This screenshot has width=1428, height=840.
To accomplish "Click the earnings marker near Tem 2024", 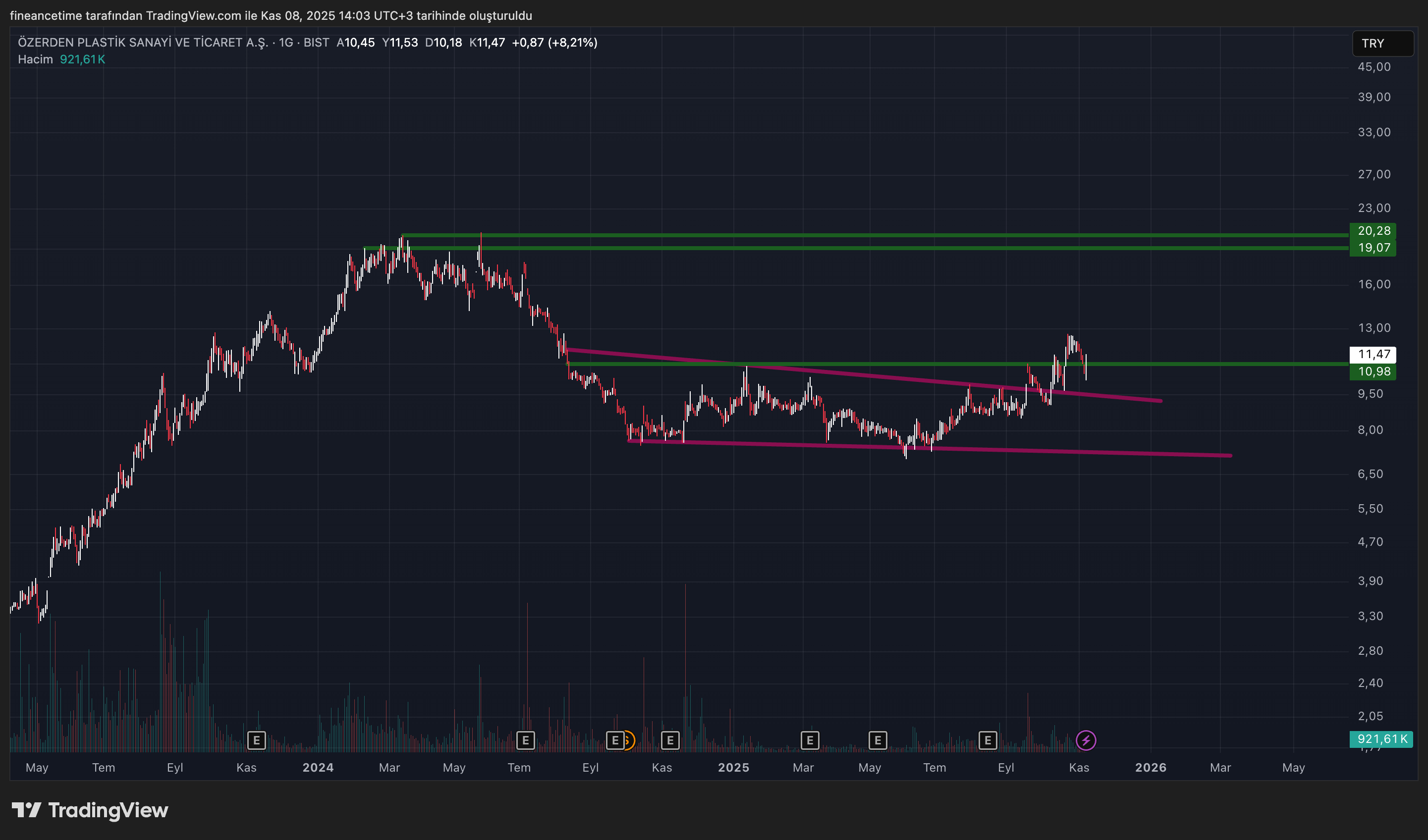I will pyautogui.click(x=525, y=740).
